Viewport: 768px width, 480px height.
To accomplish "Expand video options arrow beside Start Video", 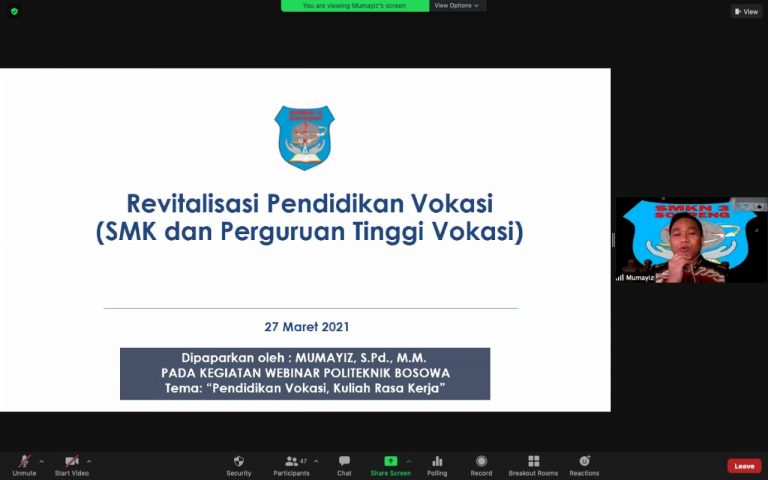I will pos(89,461).
